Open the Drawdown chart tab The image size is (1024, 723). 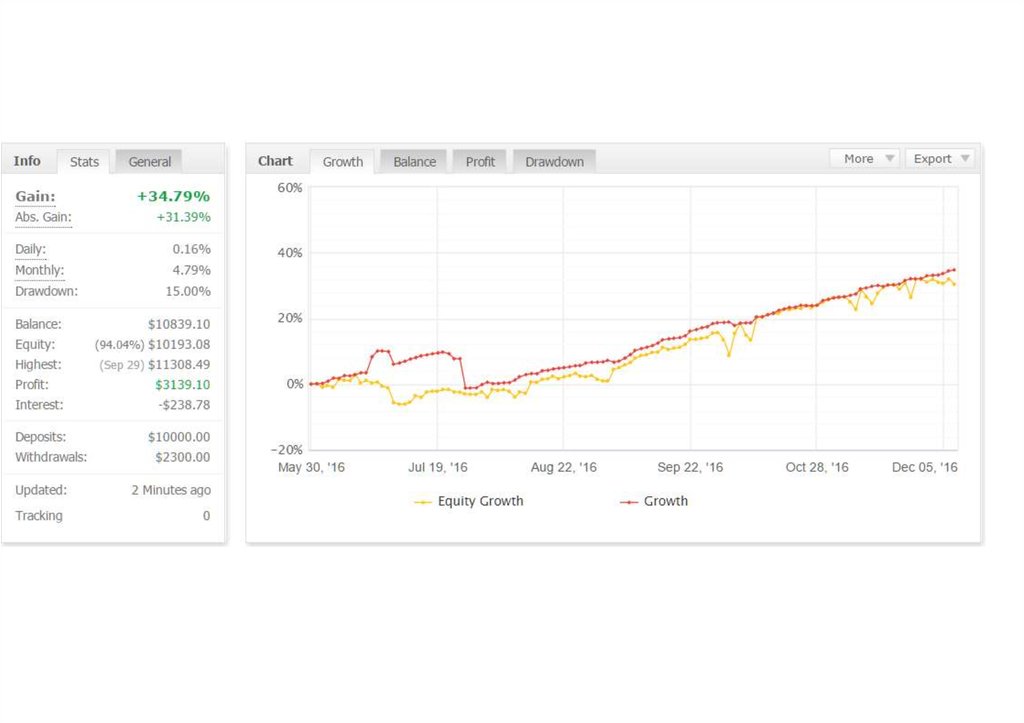pos(554,161)
